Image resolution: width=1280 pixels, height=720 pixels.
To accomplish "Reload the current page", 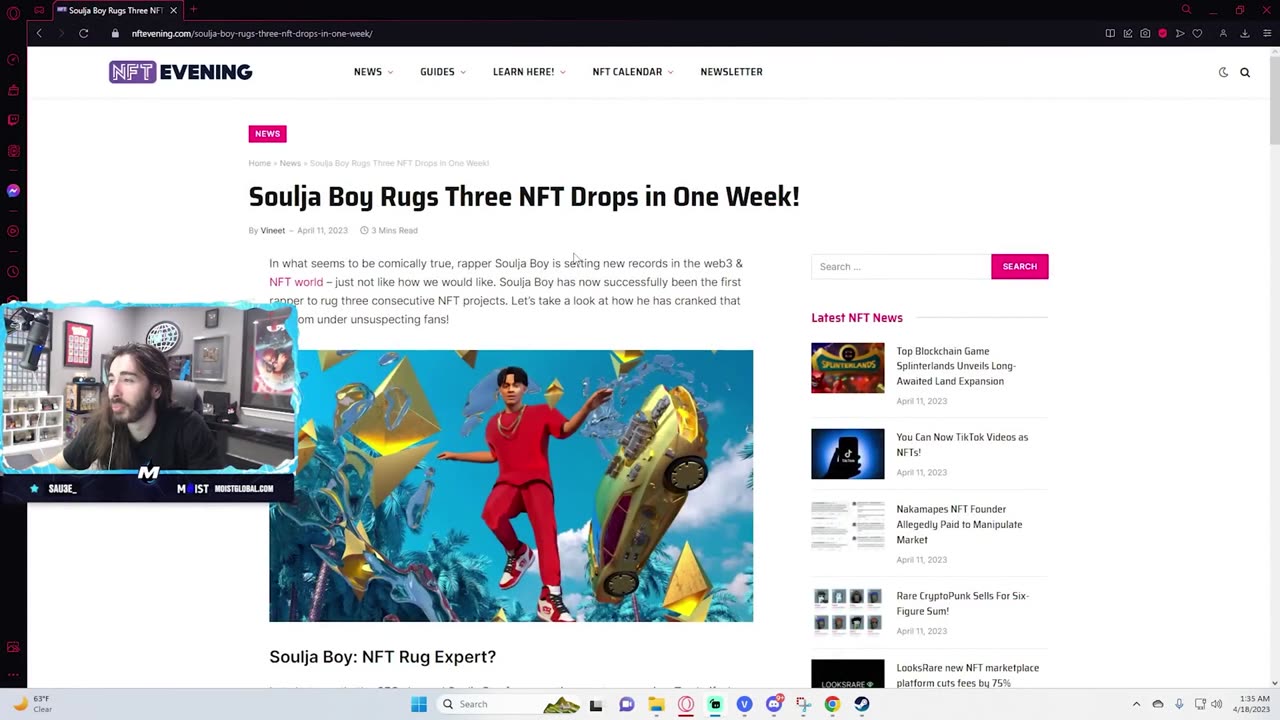I will coord(84,33).
